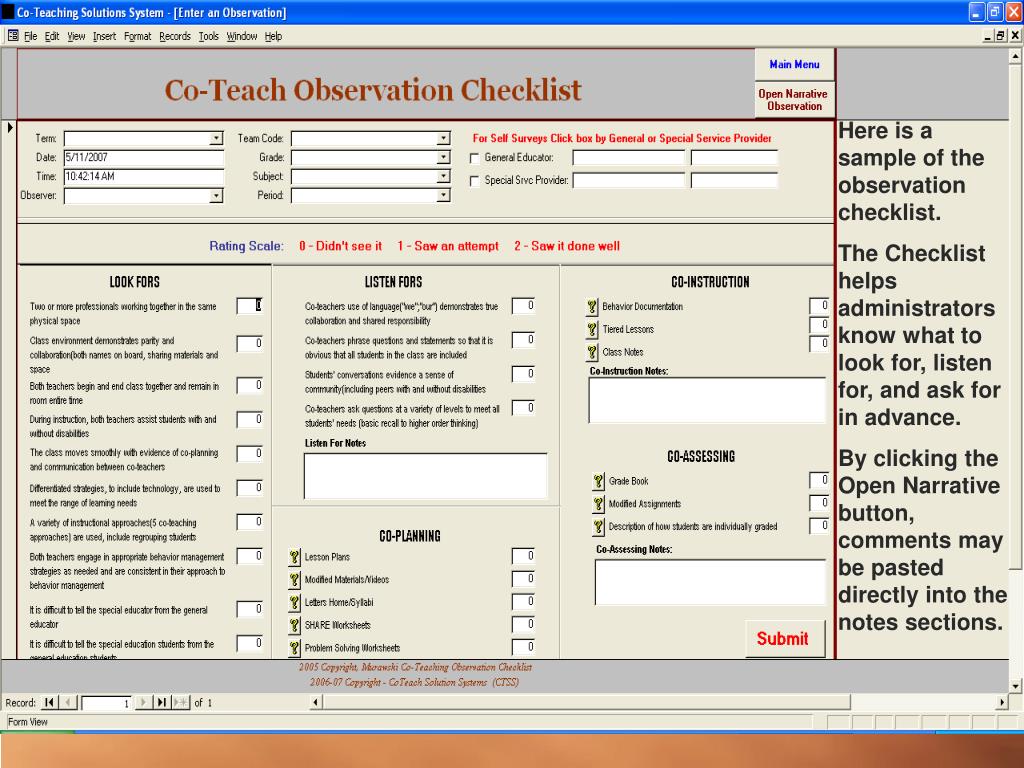The height and width of the screenshot is (768, 1024).
Task: Click help icon beside Class Notes
Action: [592, 352]
